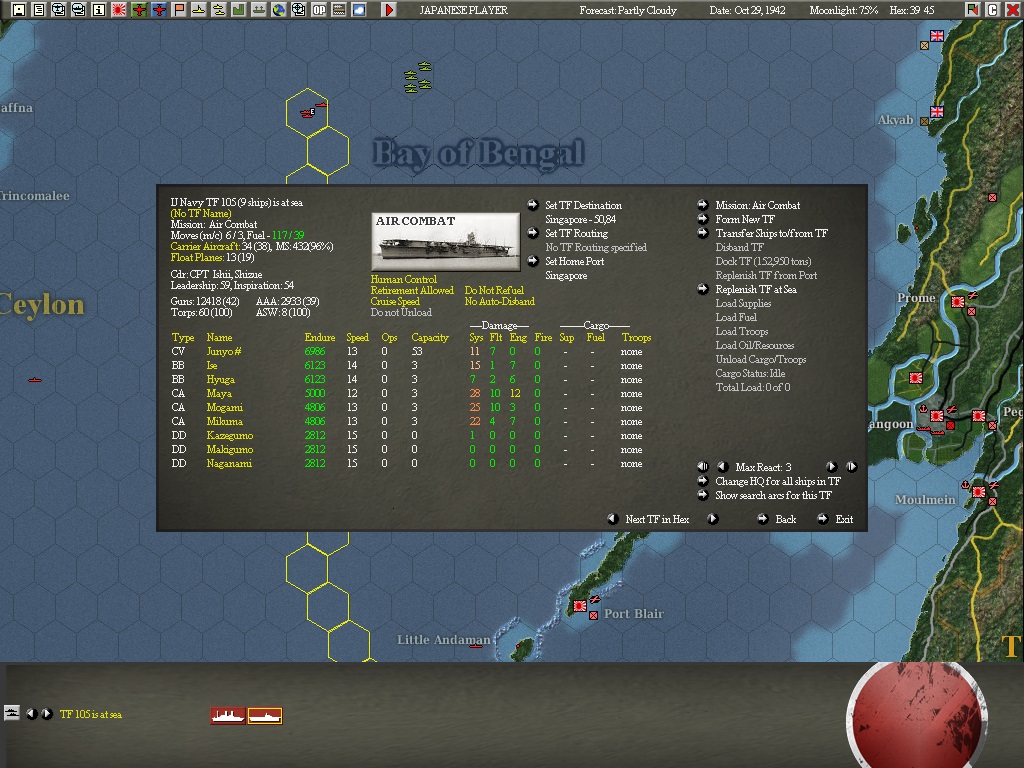1024x768 pixels.
Task: Click the cloud weather toolbar icon
Action: pos(359,10)
